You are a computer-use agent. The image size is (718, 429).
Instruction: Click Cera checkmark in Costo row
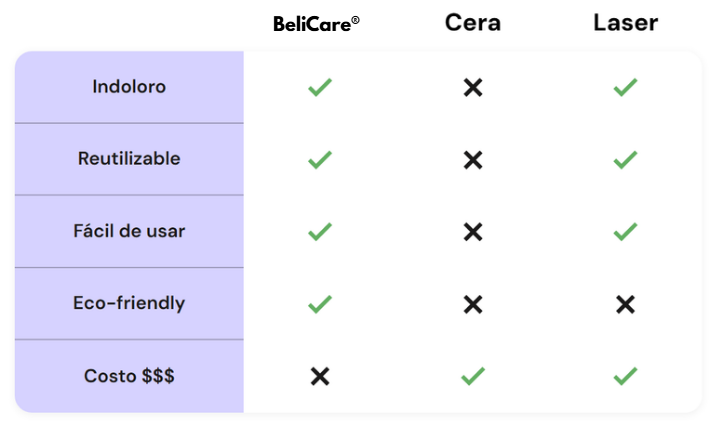pos(473,376)
